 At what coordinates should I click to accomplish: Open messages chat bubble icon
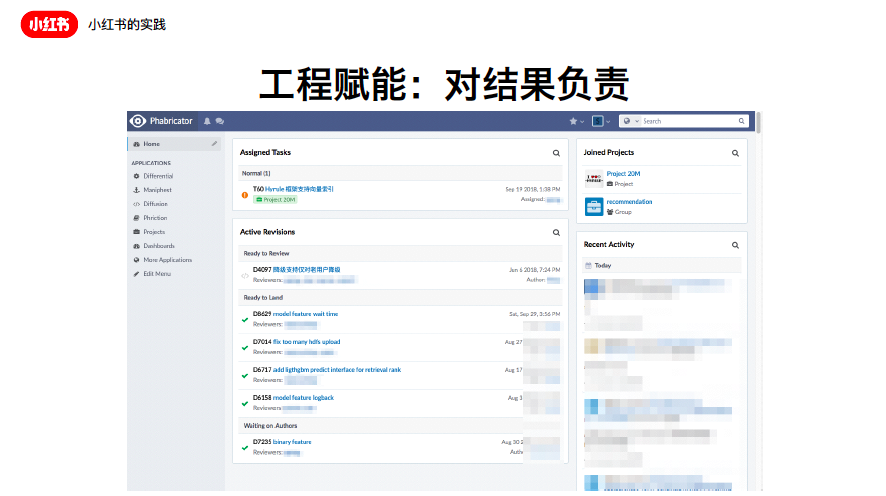click(x=220, y=121)
